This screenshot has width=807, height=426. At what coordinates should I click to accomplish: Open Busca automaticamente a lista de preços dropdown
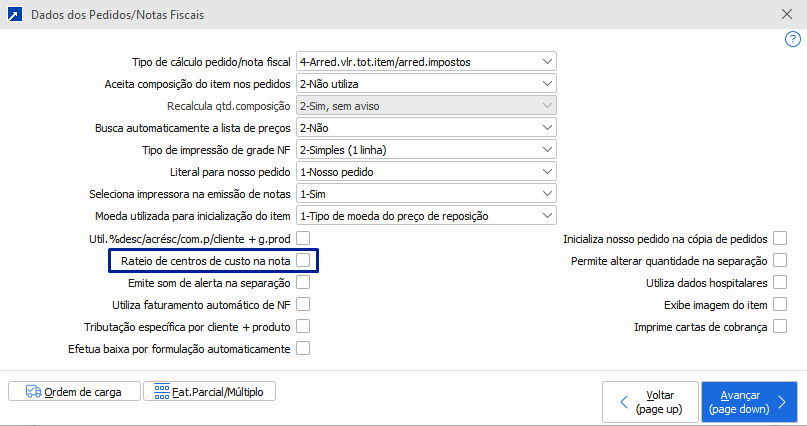pyautogui.click(x=546, y=128)
